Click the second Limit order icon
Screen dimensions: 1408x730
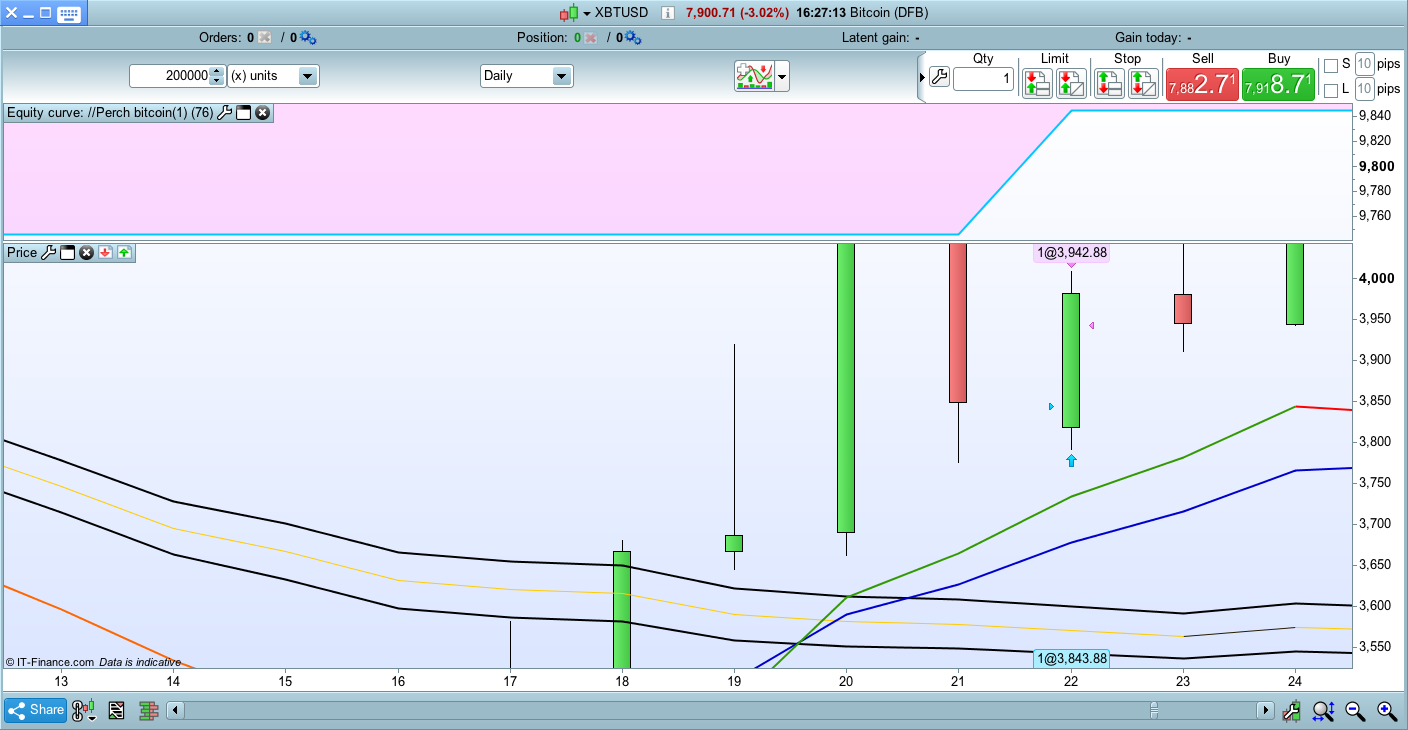pos(1072,83)
